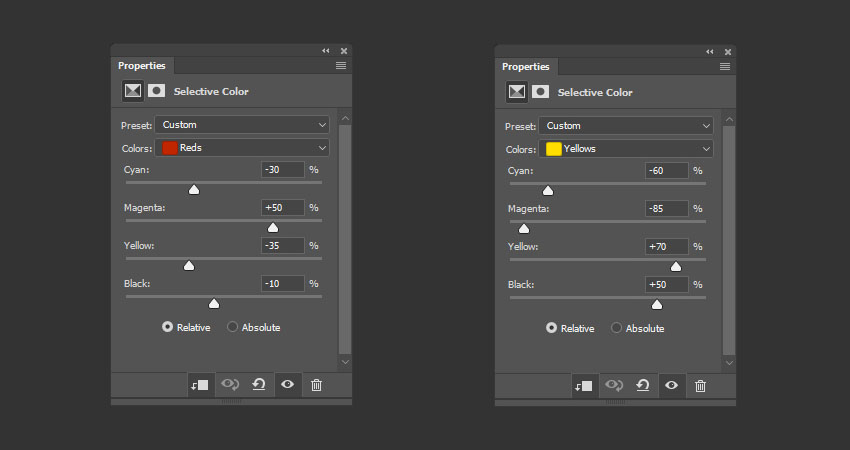Click the Cyan value field showing -60
This screenshot has width=850, height=450.
(x=666, y=171)
